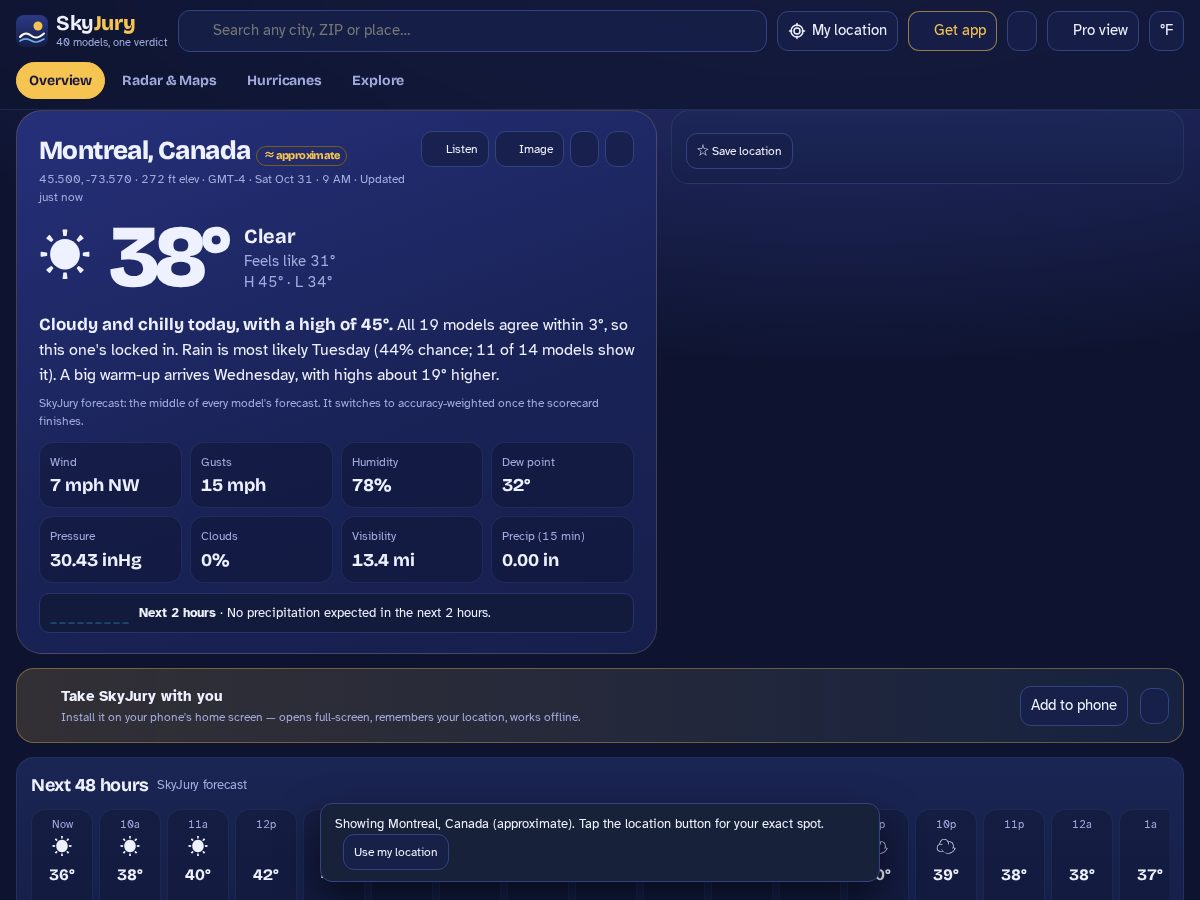Image resolution: width=1200 pixels, height=900 pixels.
Task: Open the Overview tab
Action: 60,80
